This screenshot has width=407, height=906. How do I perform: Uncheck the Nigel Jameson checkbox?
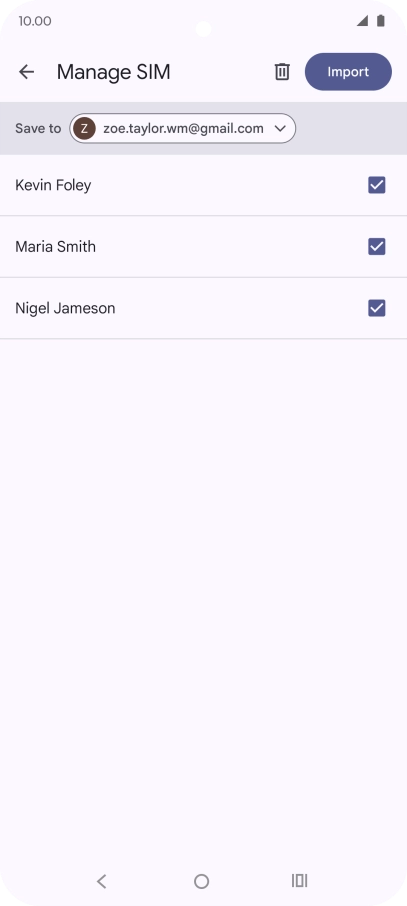click(377, 308)
